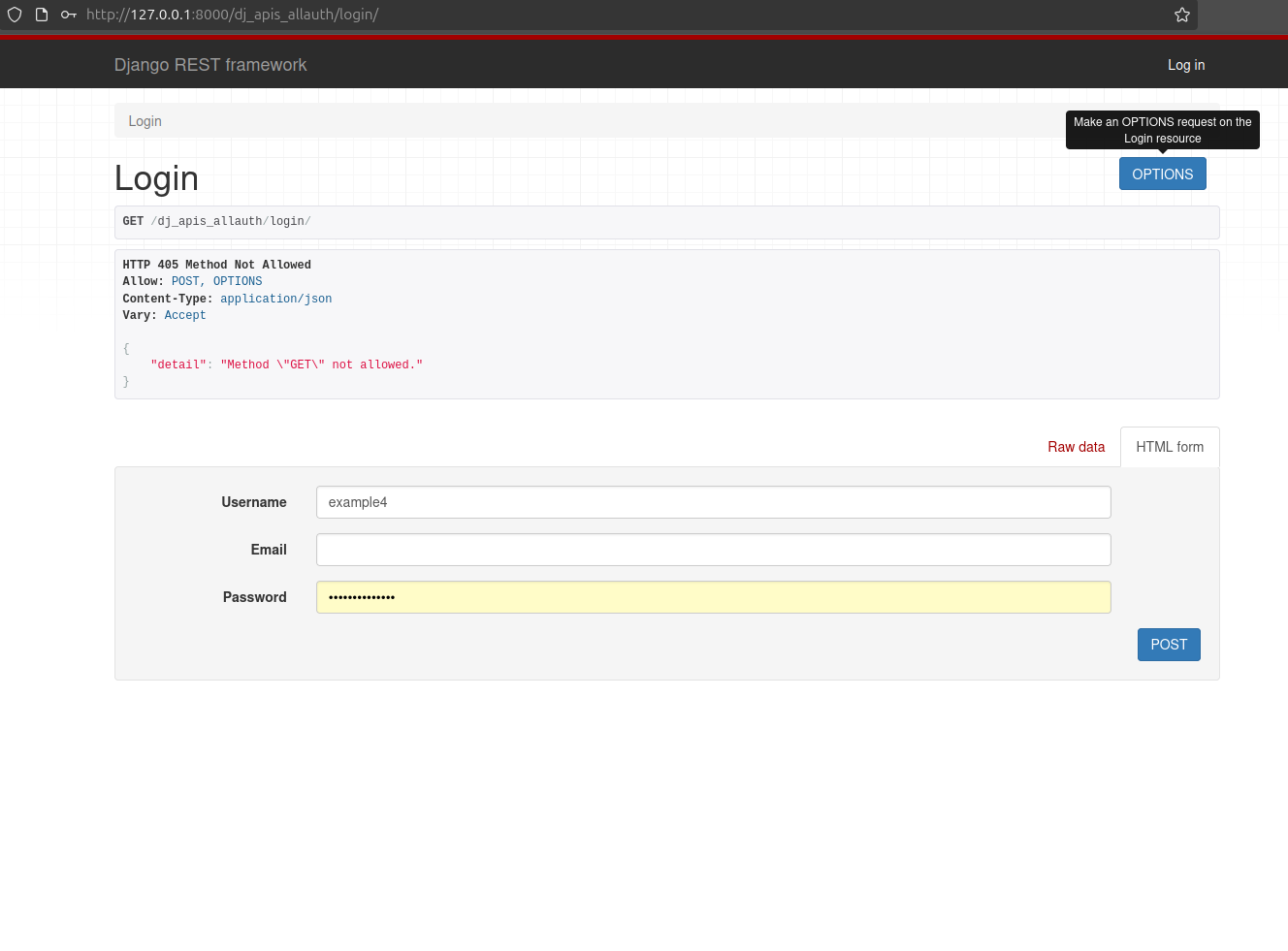Click the key icon in the address bar
This screenshot has width=1288, height=951.
pos(68,15)
